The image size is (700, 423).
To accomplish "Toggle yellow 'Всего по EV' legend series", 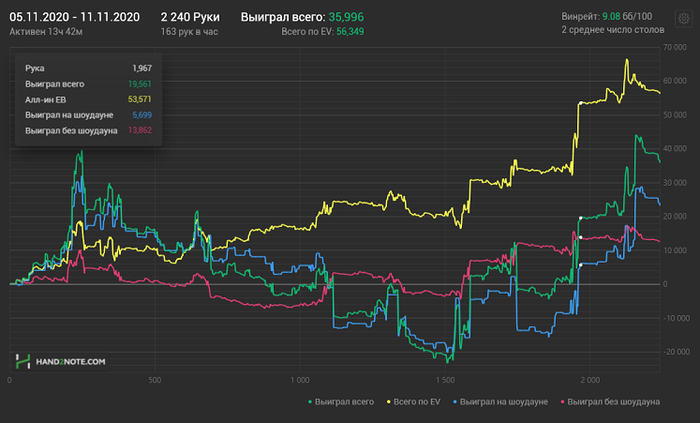I will (413, 402).
